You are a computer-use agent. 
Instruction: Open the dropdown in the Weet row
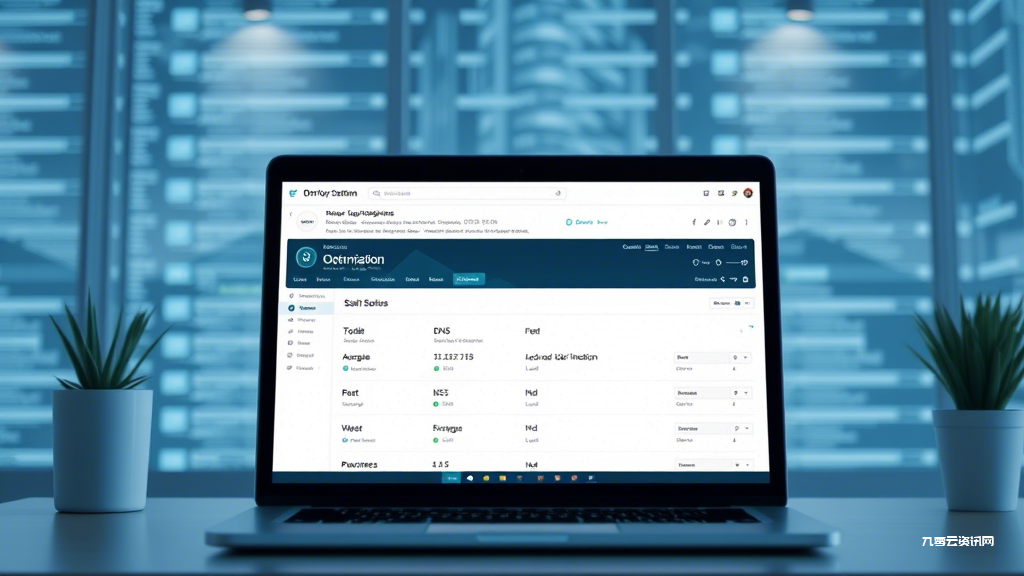coord(712,428)
